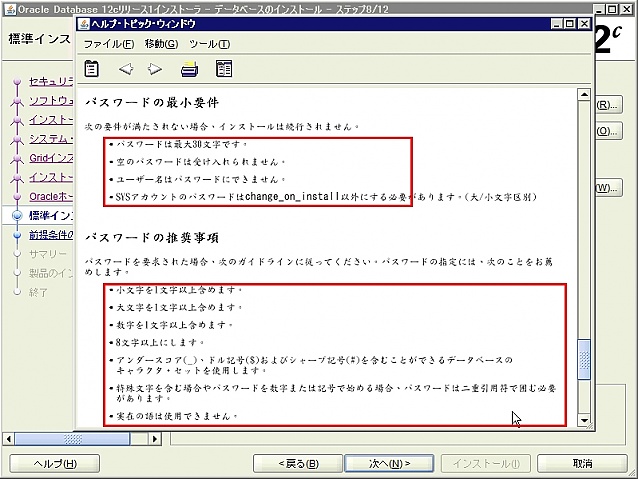Click the help window vertical scrollbar thumb
The image size is (638, 479).
click(x=584, y=360)
